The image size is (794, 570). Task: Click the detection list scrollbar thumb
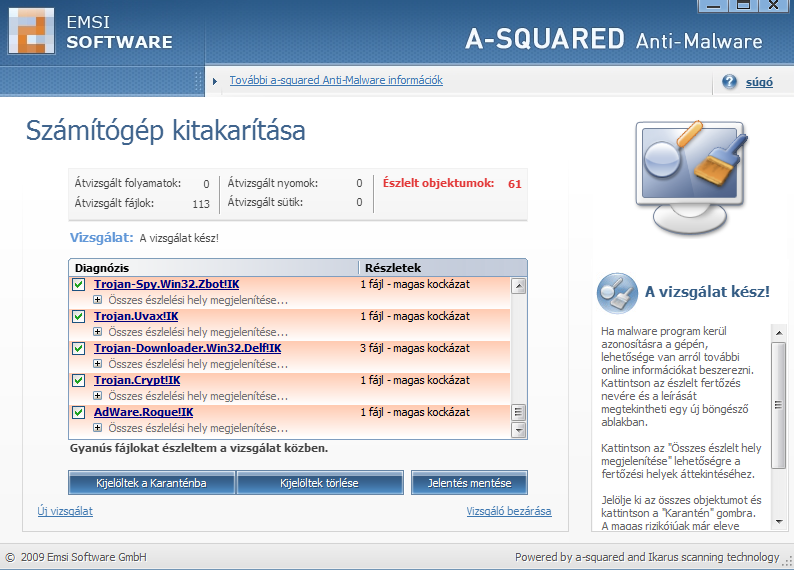click(519, 412)
